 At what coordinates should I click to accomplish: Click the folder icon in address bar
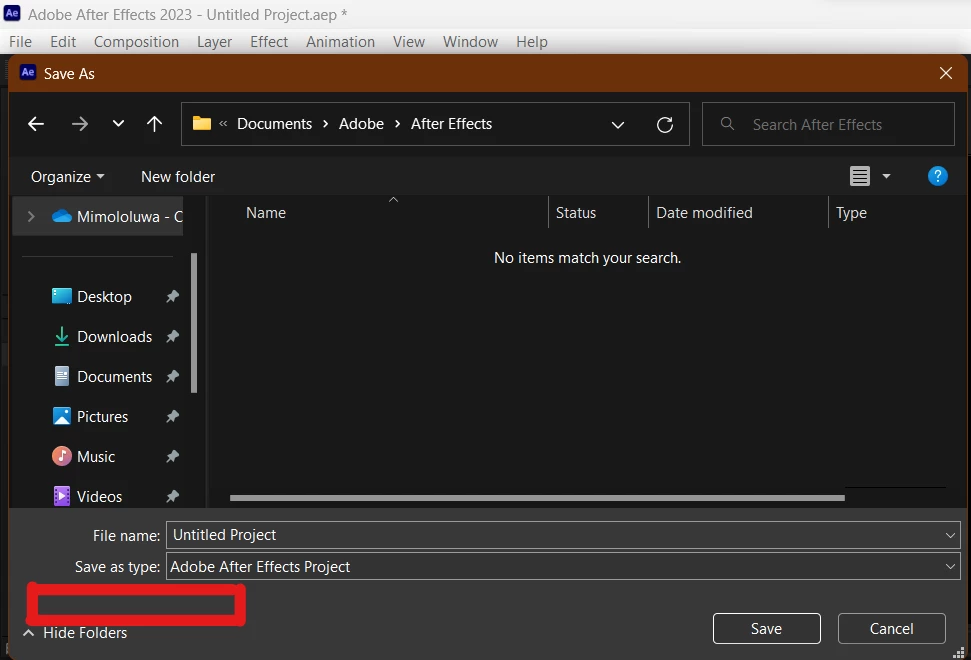pyautogui.click(x=202, y=123)
